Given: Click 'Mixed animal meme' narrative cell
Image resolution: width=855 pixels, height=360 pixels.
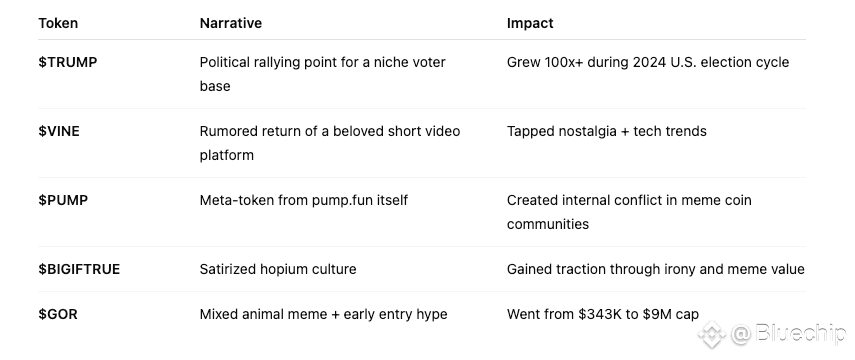Looking at the screenshot, I should pyautogui.click(x=323, y=315).
